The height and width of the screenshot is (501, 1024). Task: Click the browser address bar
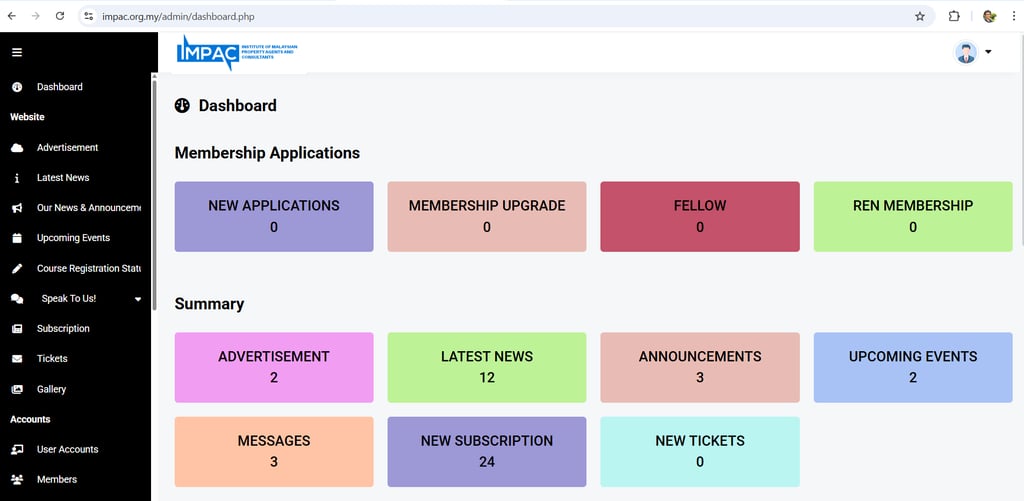click(x=500, y=16)
